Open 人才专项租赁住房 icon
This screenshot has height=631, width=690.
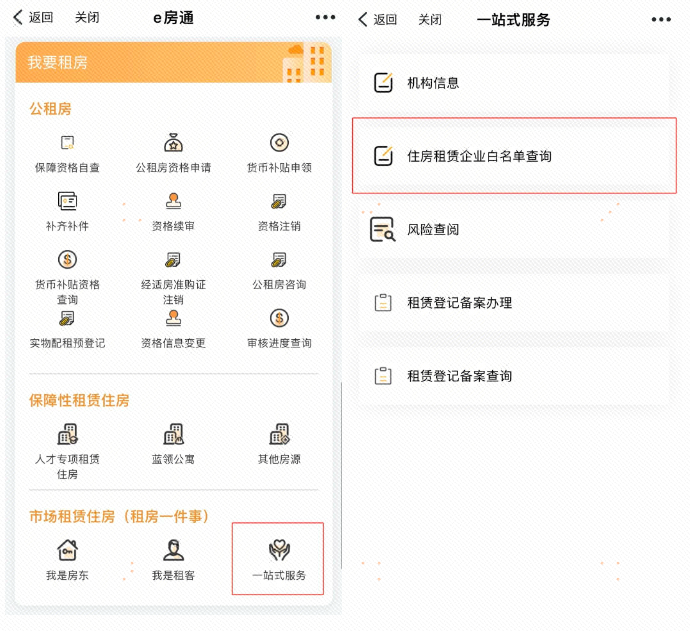pyautogui.click(x=67, y=434)
